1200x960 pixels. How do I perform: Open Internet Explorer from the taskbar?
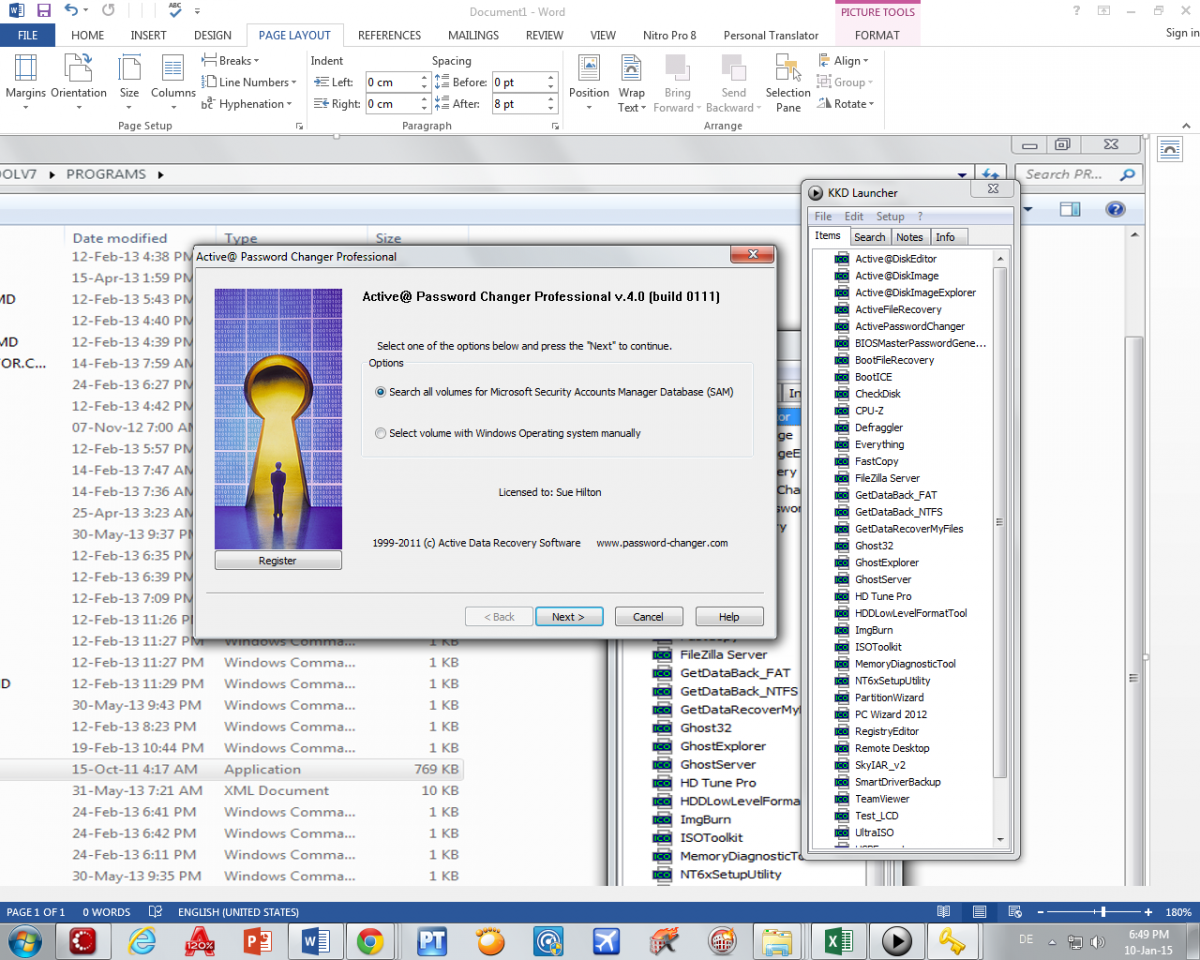(143, 941)
